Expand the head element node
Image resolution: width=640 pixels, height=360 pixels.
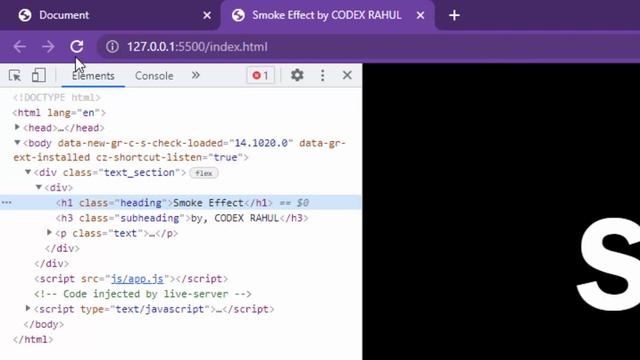tap(17, 127)
